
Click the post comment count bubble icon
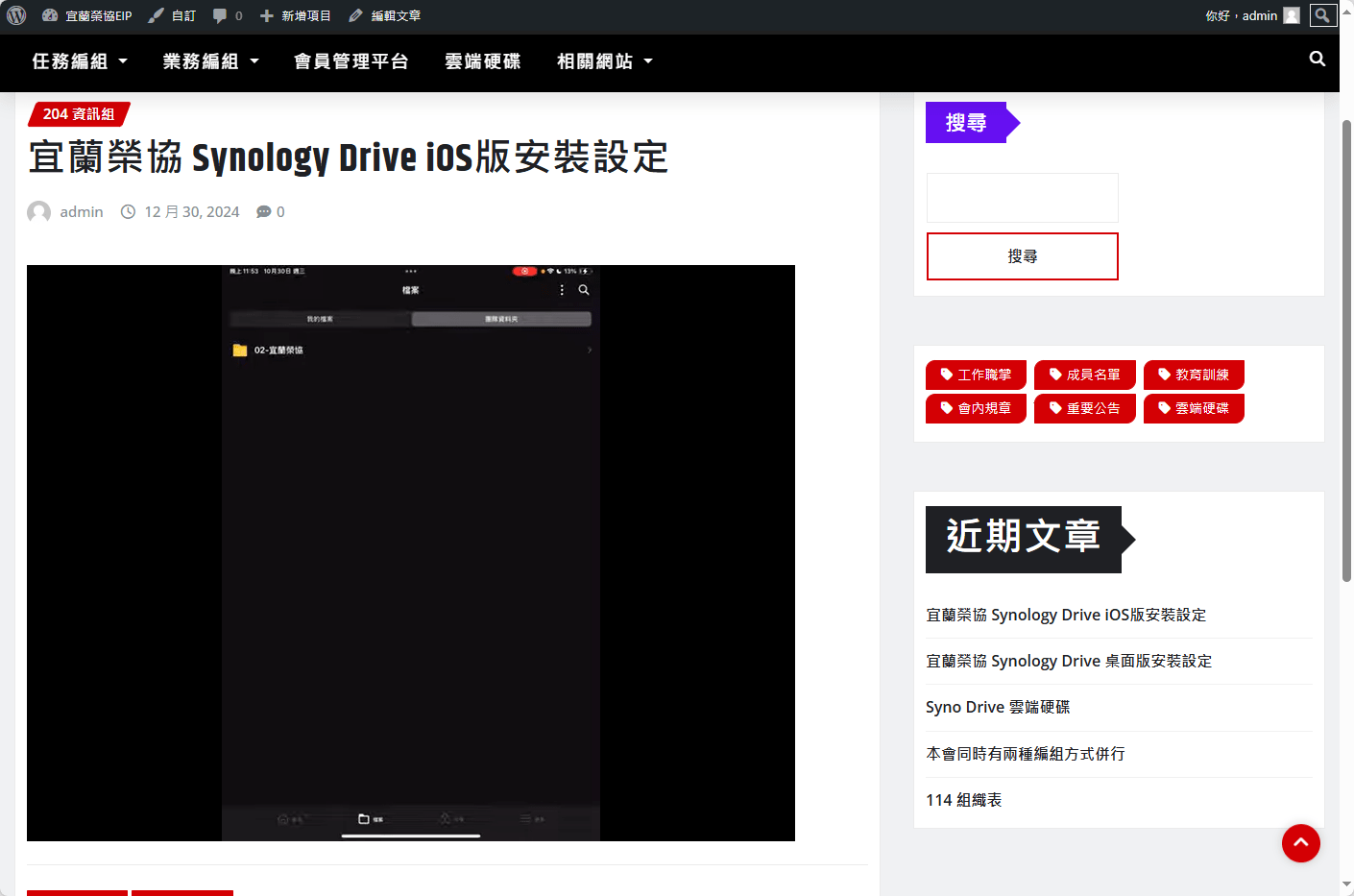(263, 212)
